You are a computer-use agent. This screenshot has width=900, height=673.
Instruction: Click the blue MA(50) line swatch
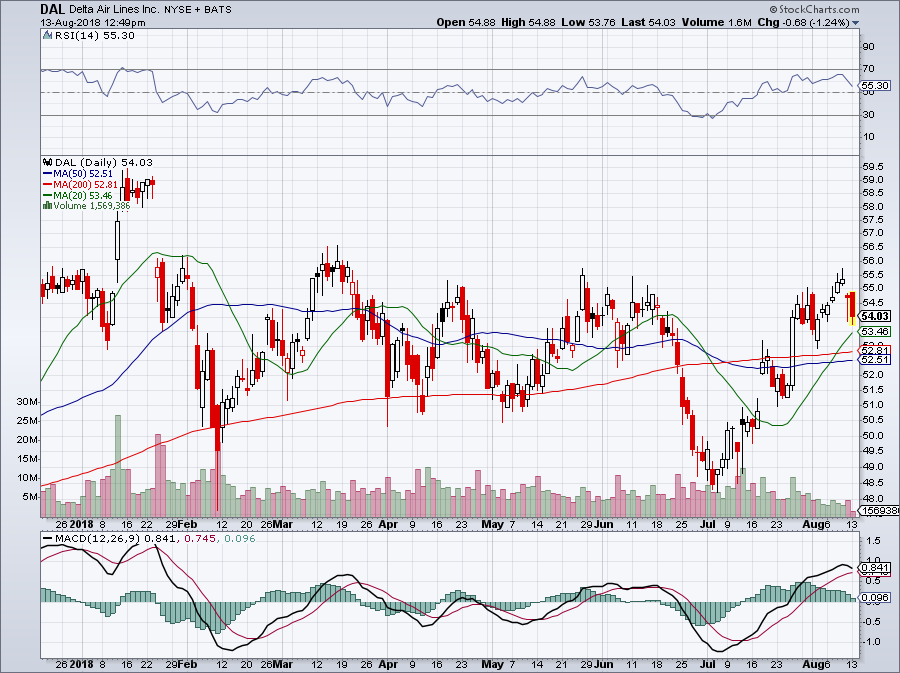[48, 174]
